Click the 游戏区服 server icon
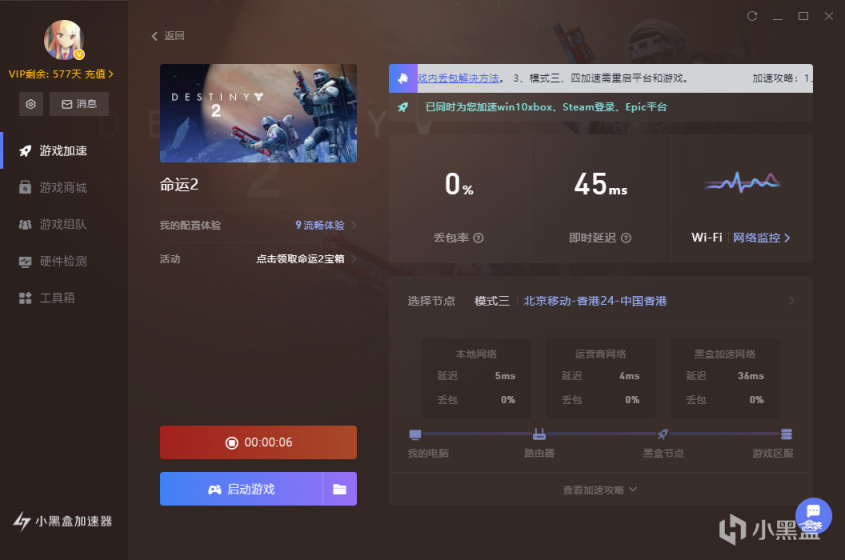 click(787, 434)
